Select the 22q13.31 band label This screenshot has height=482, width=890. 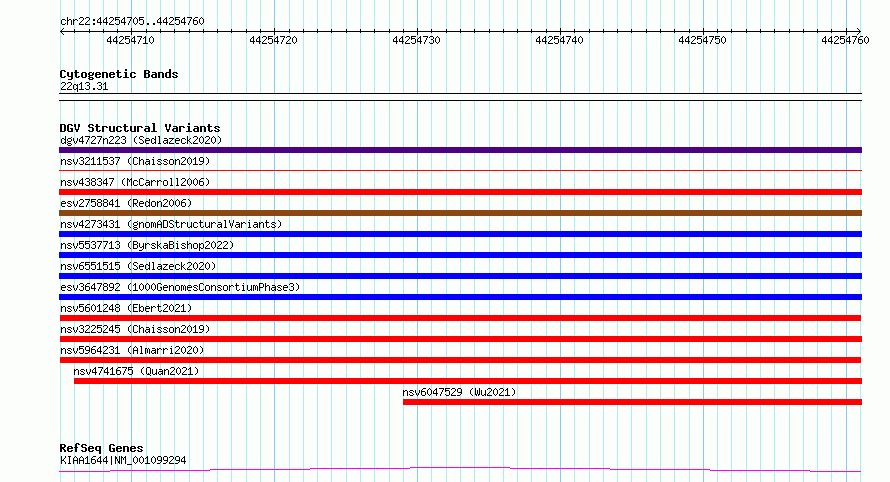(84, 86)
